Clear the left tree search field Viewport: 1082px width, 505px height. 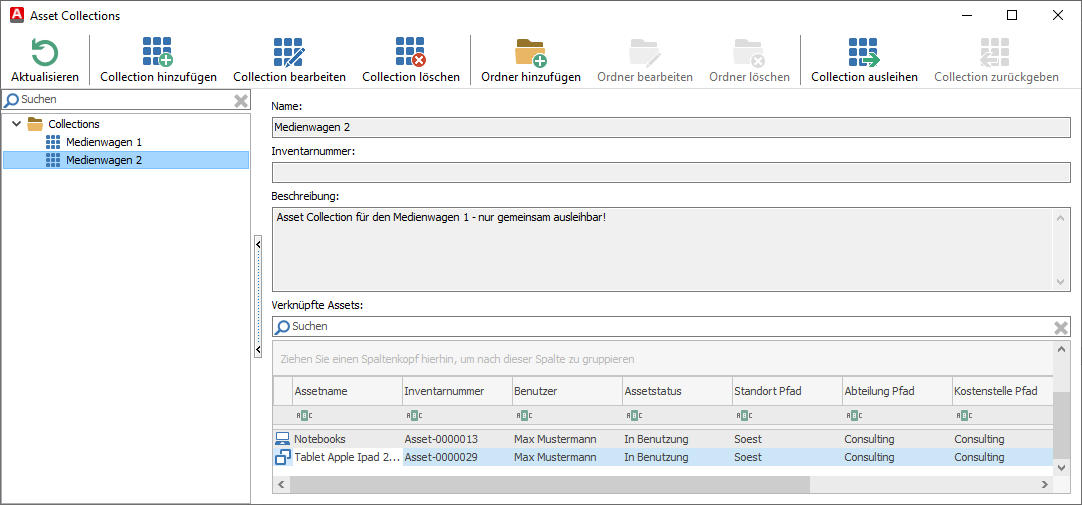click(241, 100)
